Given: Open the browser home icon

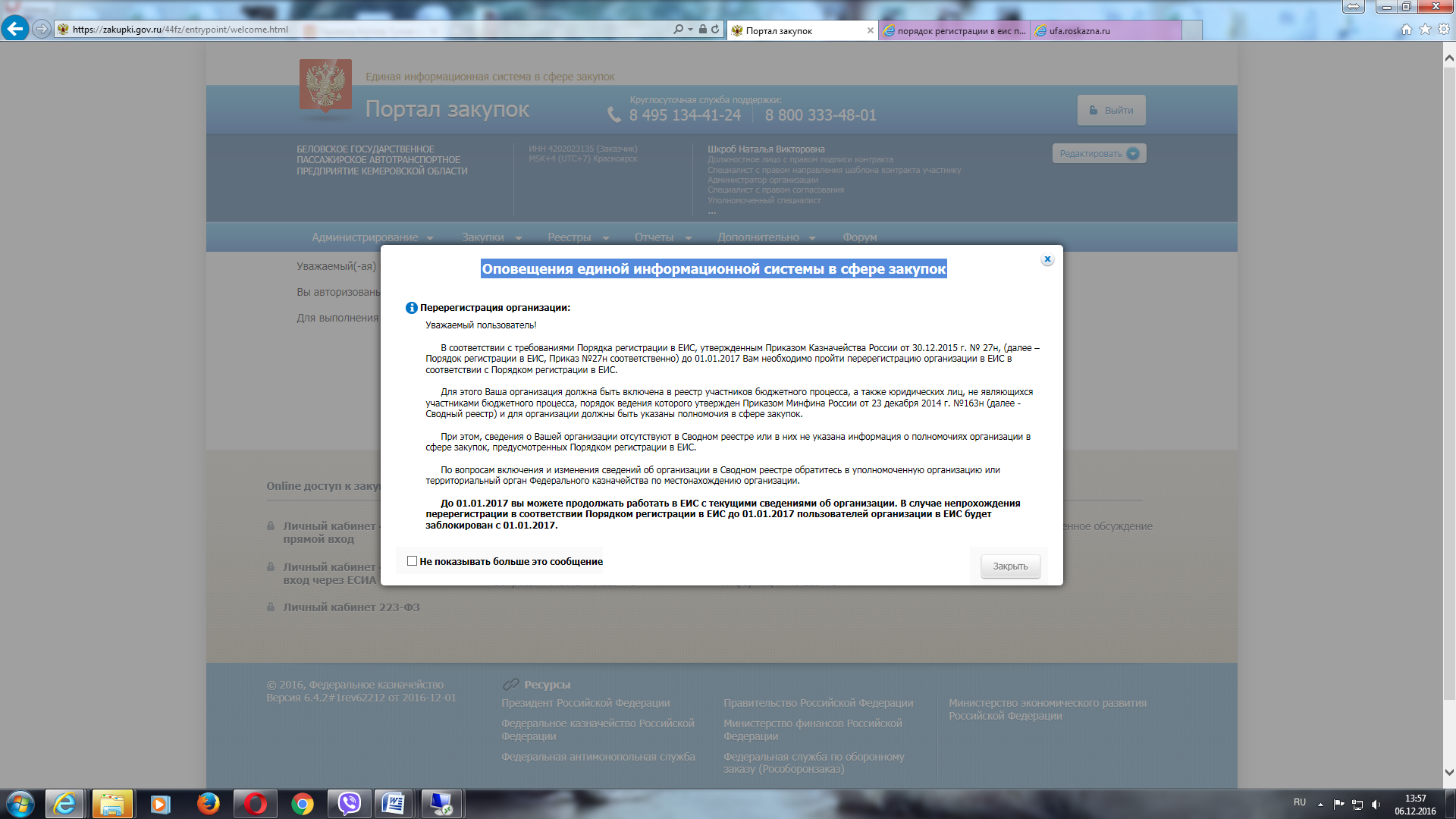Looking at the screenshot, I should [1406, 30].
